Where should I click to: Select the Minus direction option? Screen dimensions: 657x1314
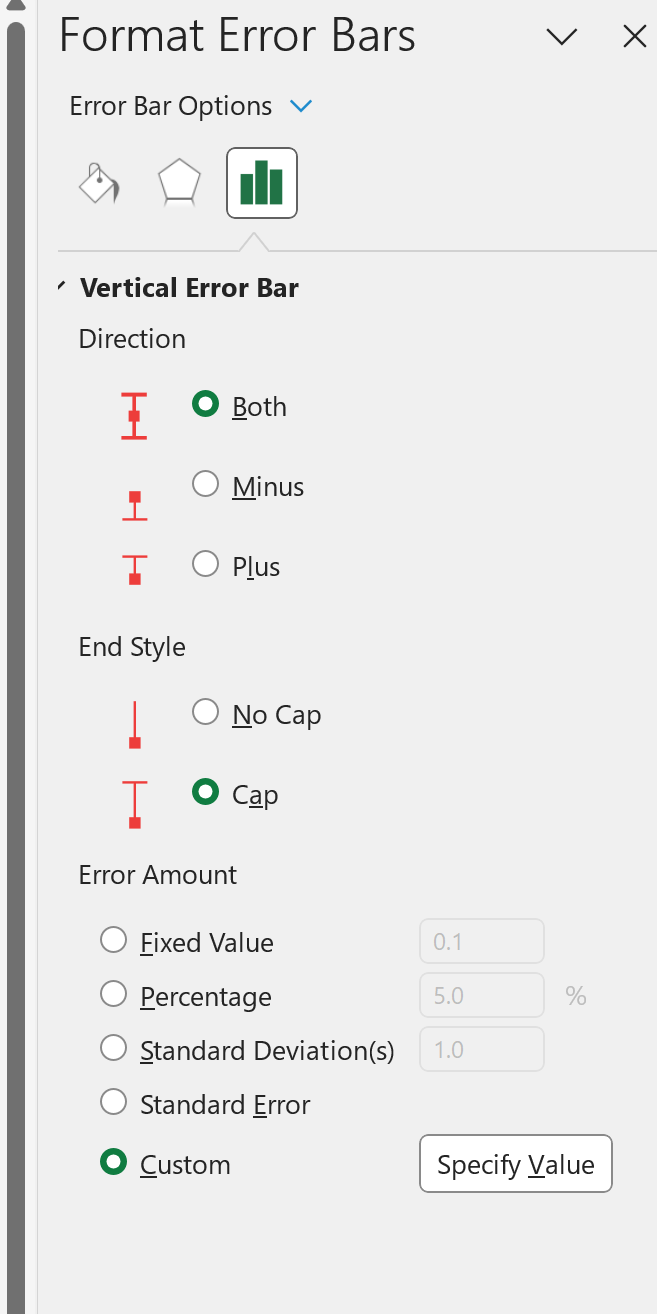pyautogui.click(x=205, y=483)
